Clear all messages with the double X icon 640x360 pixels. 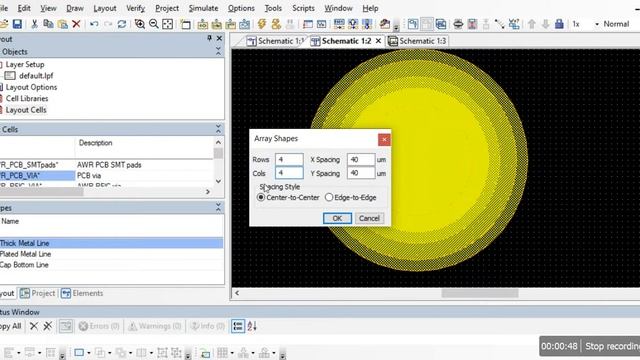tap(48, 326)
